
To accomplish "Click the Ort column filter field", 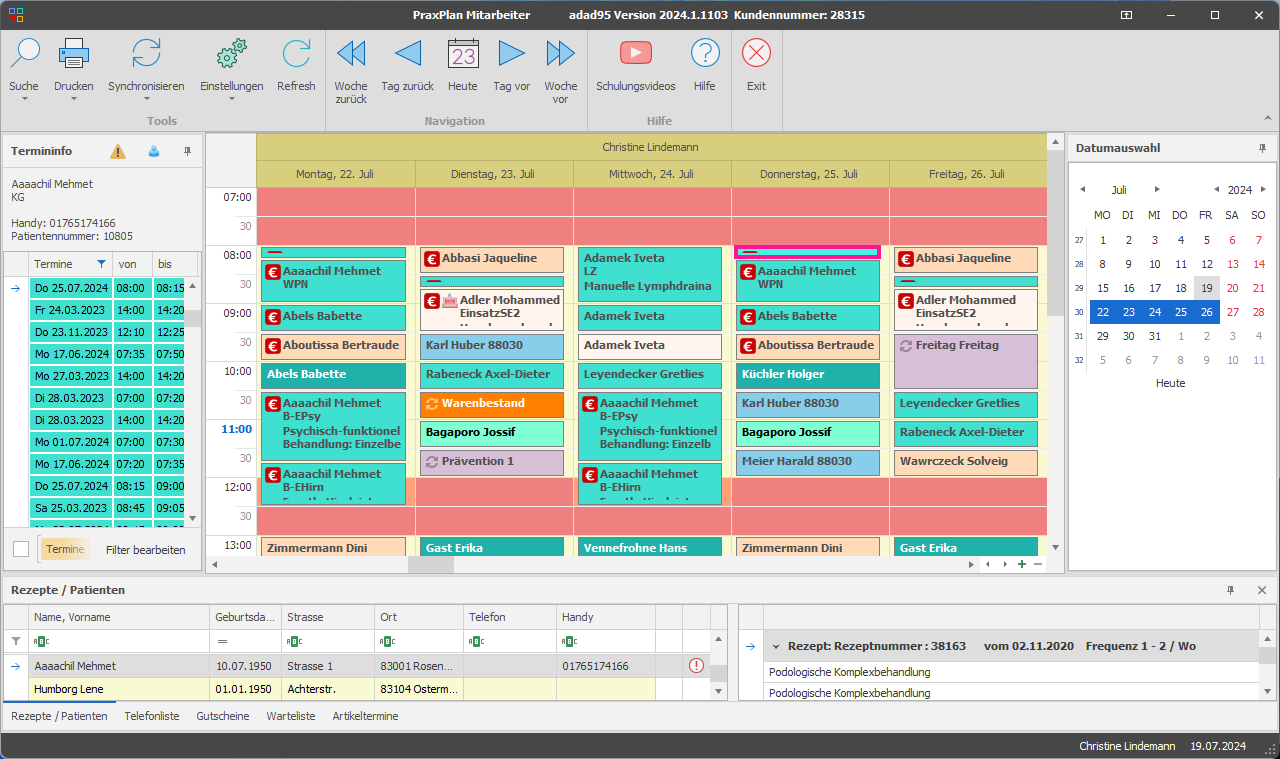I will (x=420, y=641).
